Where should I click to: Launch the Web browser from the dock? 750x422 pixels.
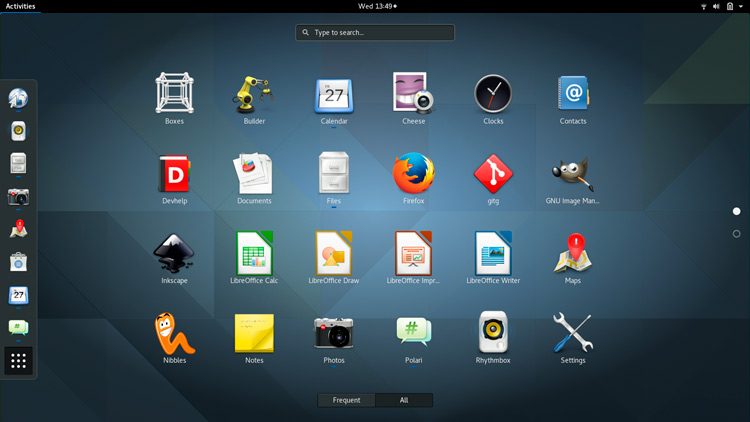coord(18,98)
